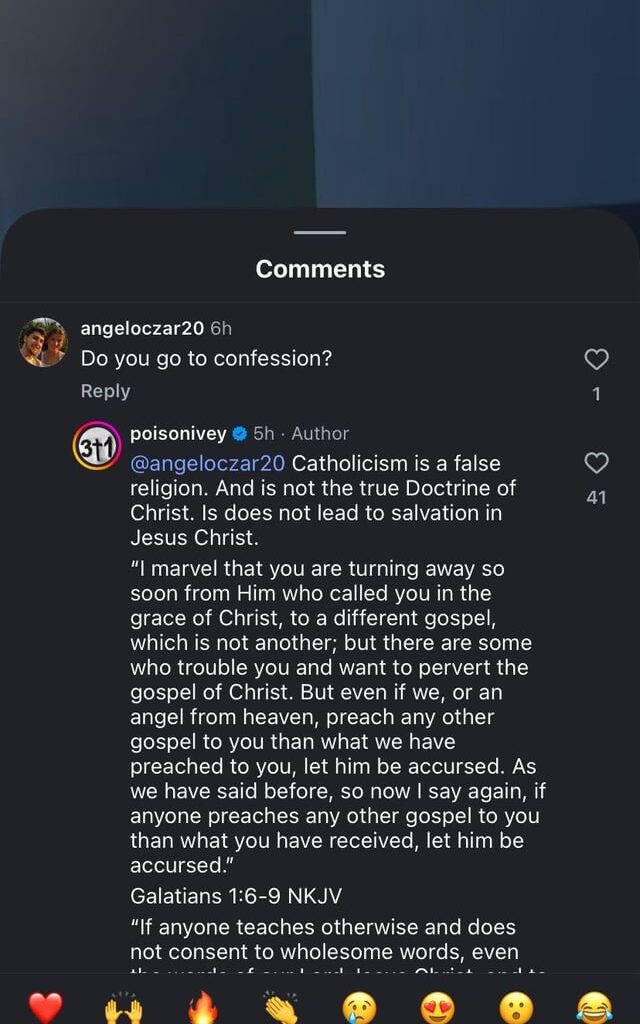Like angeloczar20's confession comment
This screenshot has height=1024, width=640.
(x=597, y=359)
